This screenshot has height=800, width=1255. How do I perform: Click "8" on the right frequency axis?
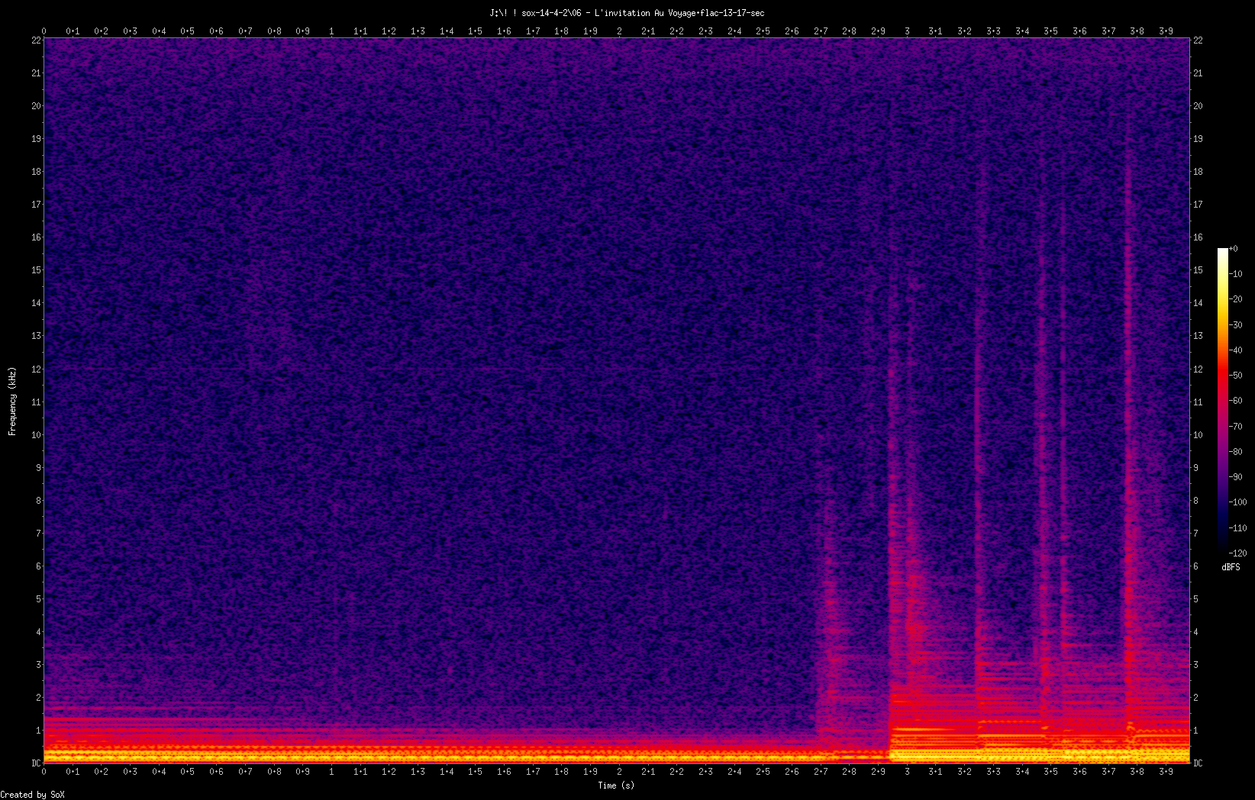point(1196,500)
